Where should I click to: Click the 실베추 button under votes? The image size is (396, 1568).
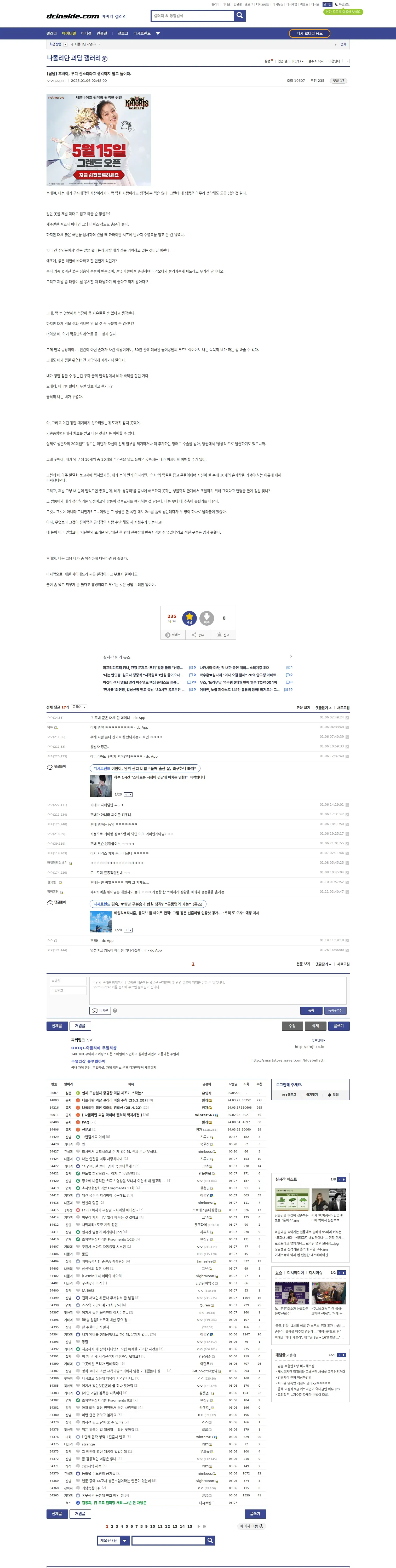point(173,635)
